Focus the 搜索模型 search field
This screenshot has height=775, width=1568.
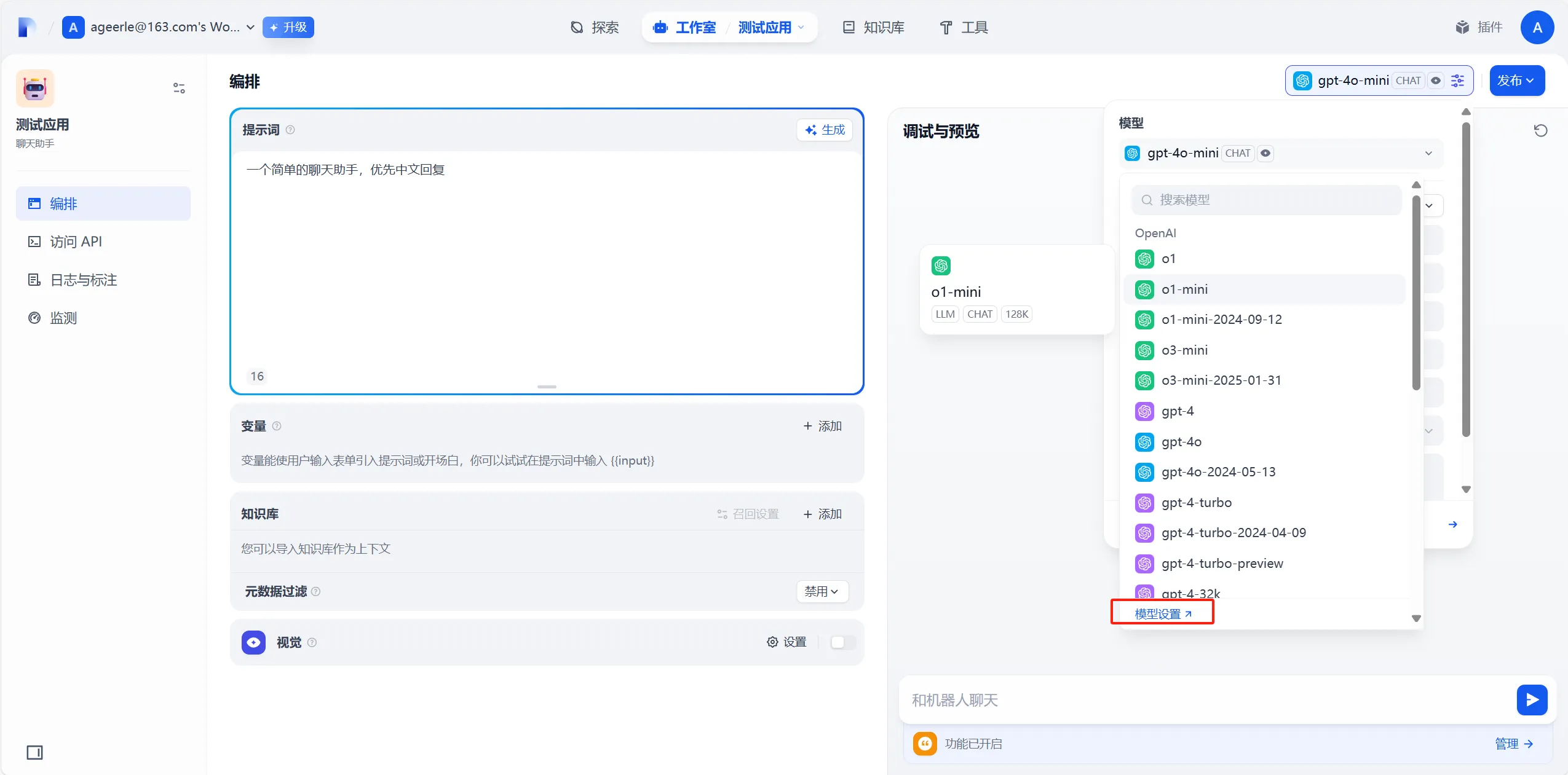pyautogui.click(x=1267, y=200)
